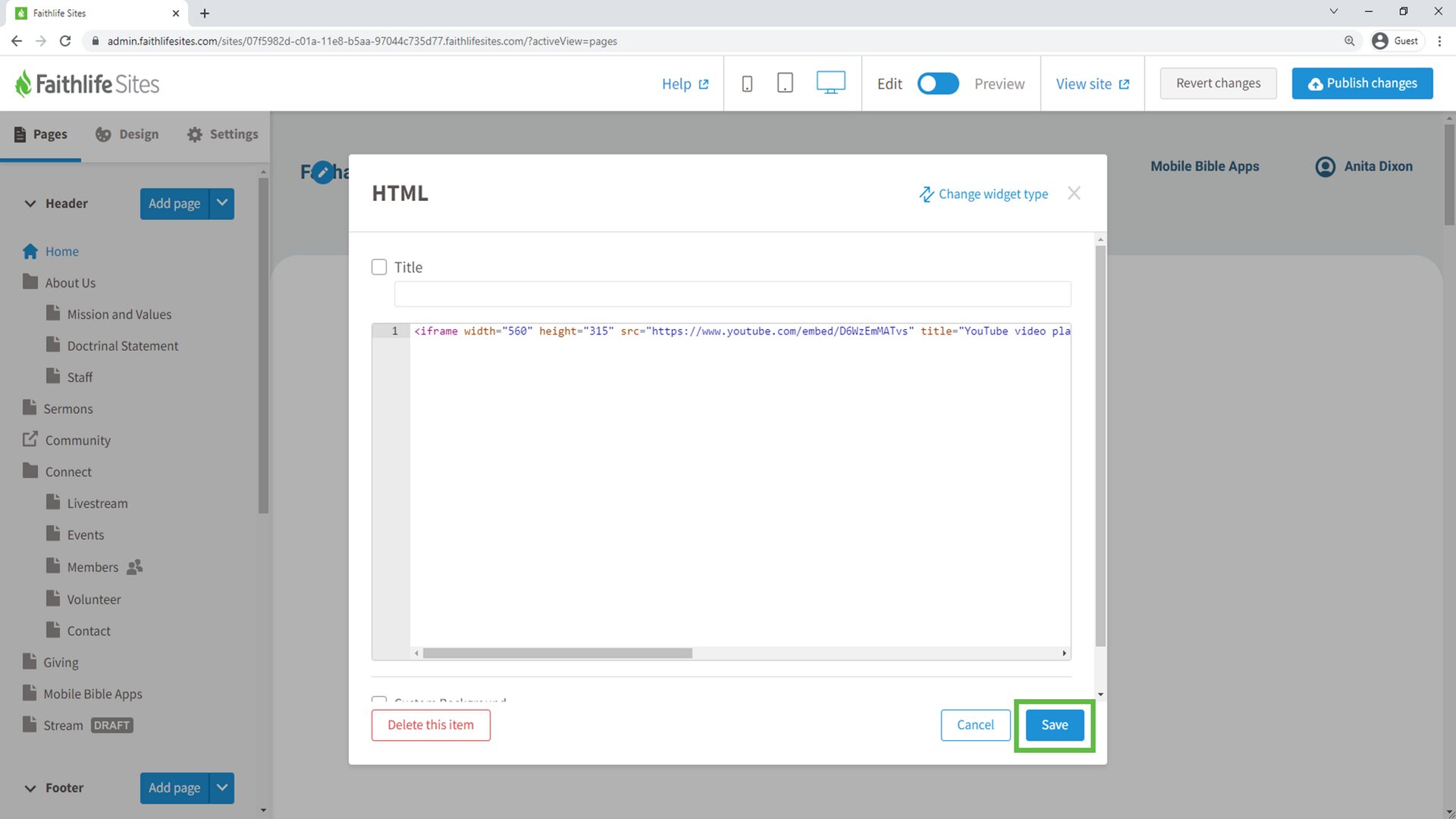The width and height of the screenshot is (1456, 819).
Task: Select the Giving page
Action: tap(61, 663)
